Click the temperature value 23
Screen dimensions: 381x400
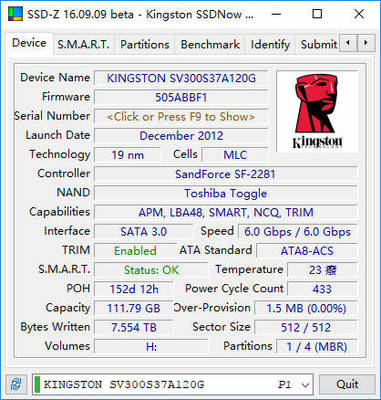coord(322,270)
